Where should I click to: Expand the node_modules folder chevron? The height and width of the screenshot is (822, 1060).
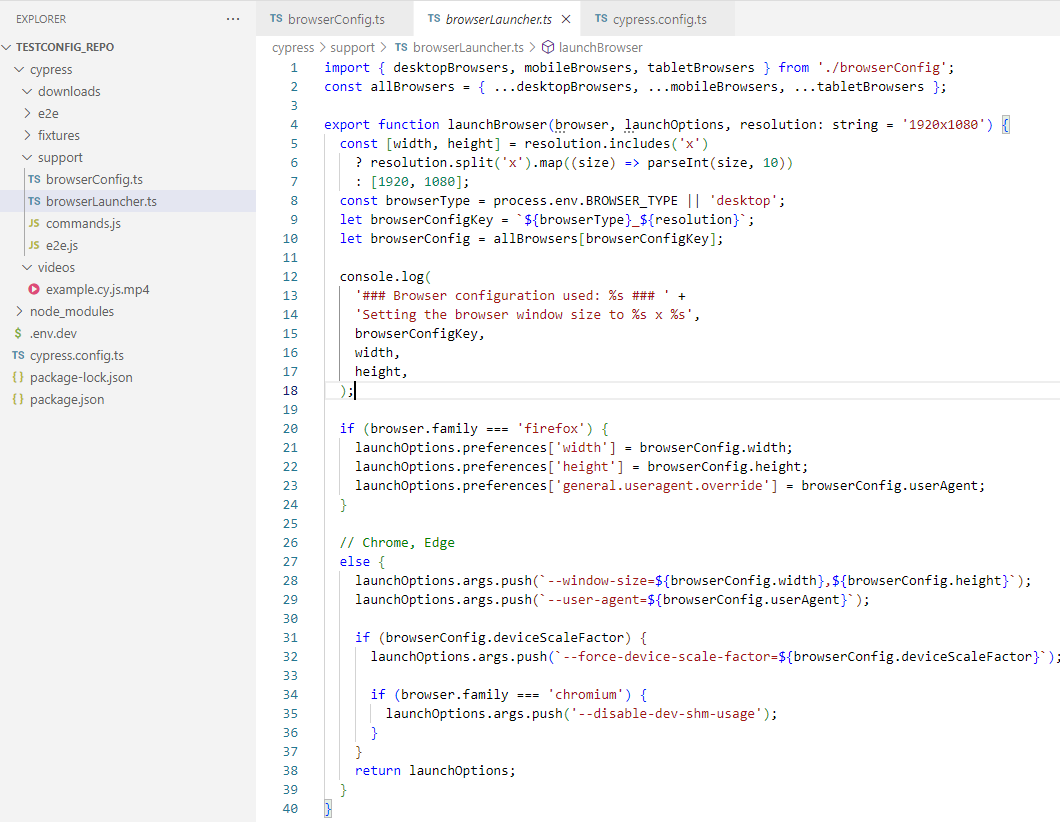19,312
